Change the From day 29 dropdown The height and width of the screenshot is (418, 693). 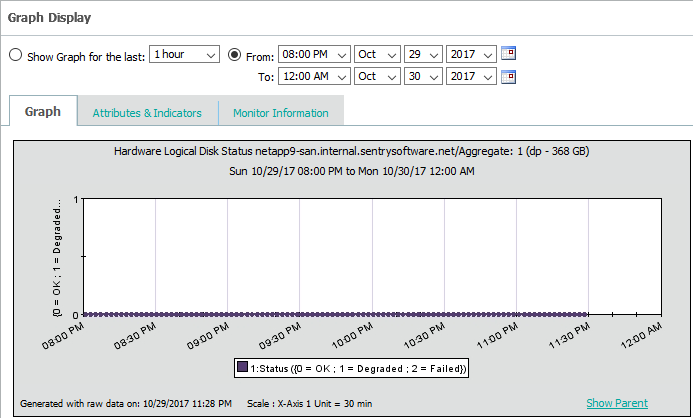(422, 54)
